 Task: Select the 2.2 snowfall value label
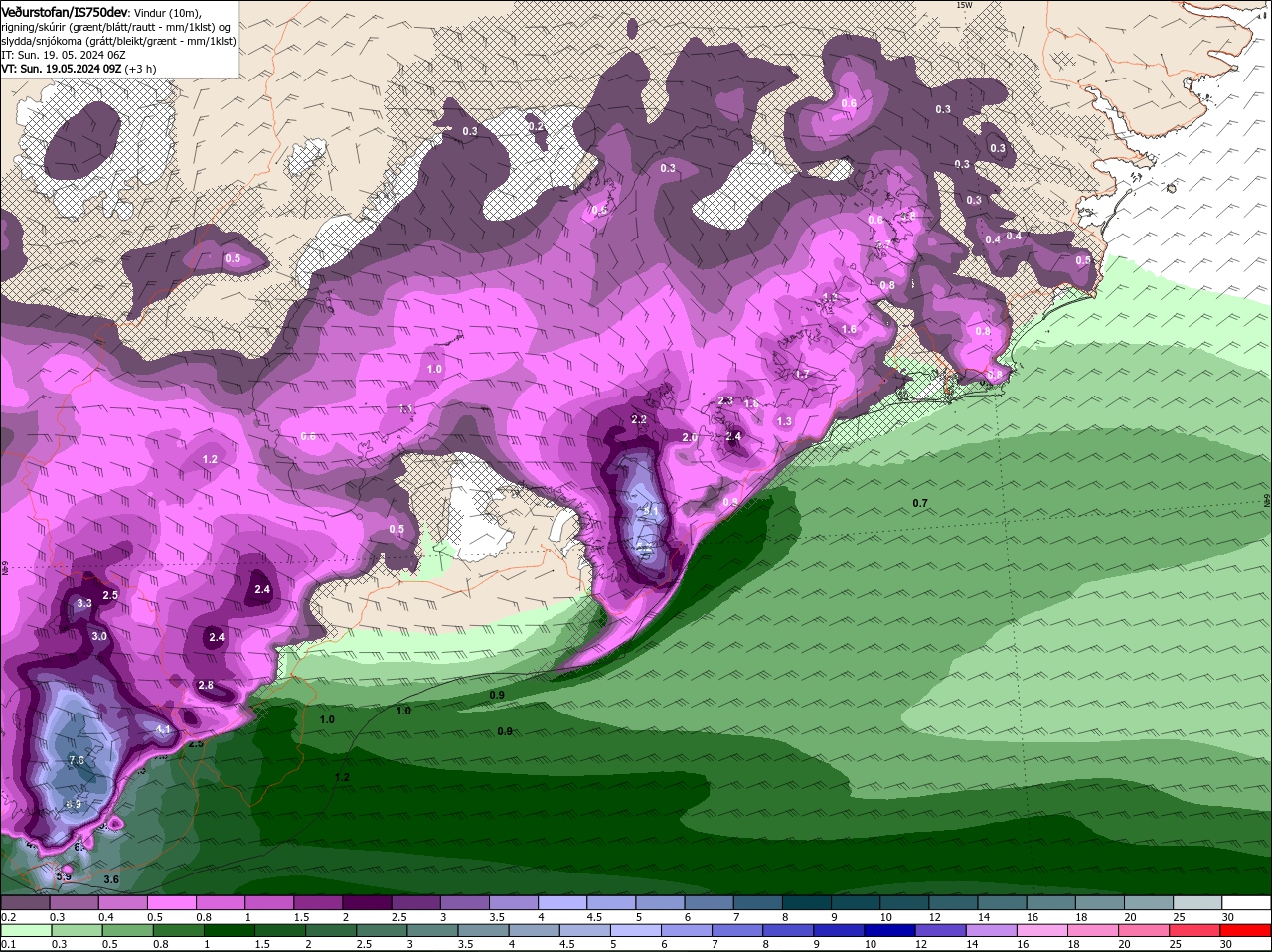[x=639, y=419]
